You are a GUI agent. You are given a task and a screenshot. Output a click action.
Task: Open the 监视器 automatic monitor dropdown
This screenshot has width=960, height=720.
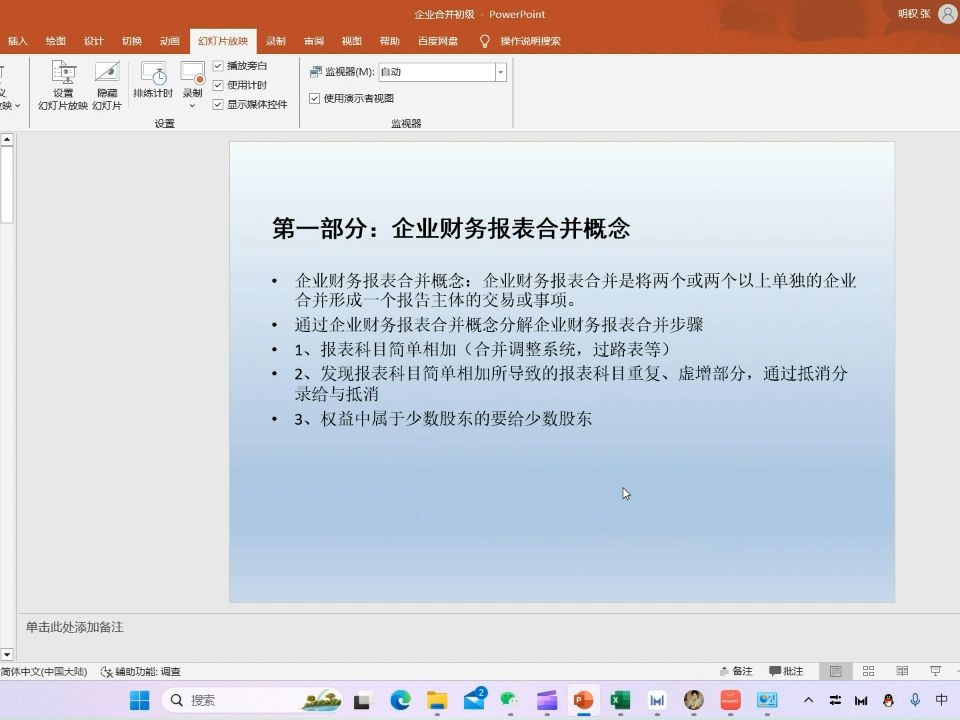[500, 71]
